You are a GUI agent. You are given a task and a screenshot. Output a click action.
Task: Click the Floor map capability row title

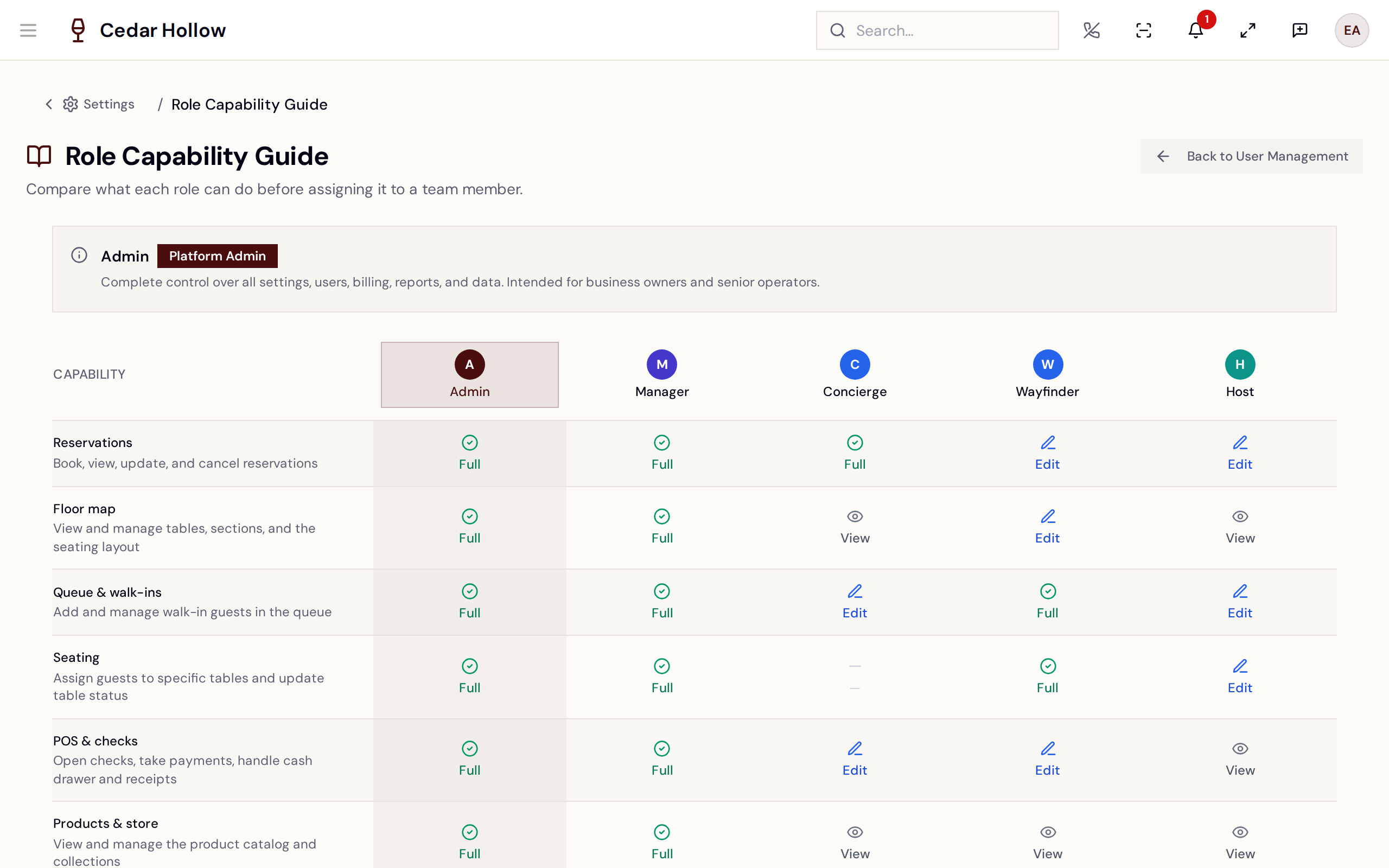point(84,509)
